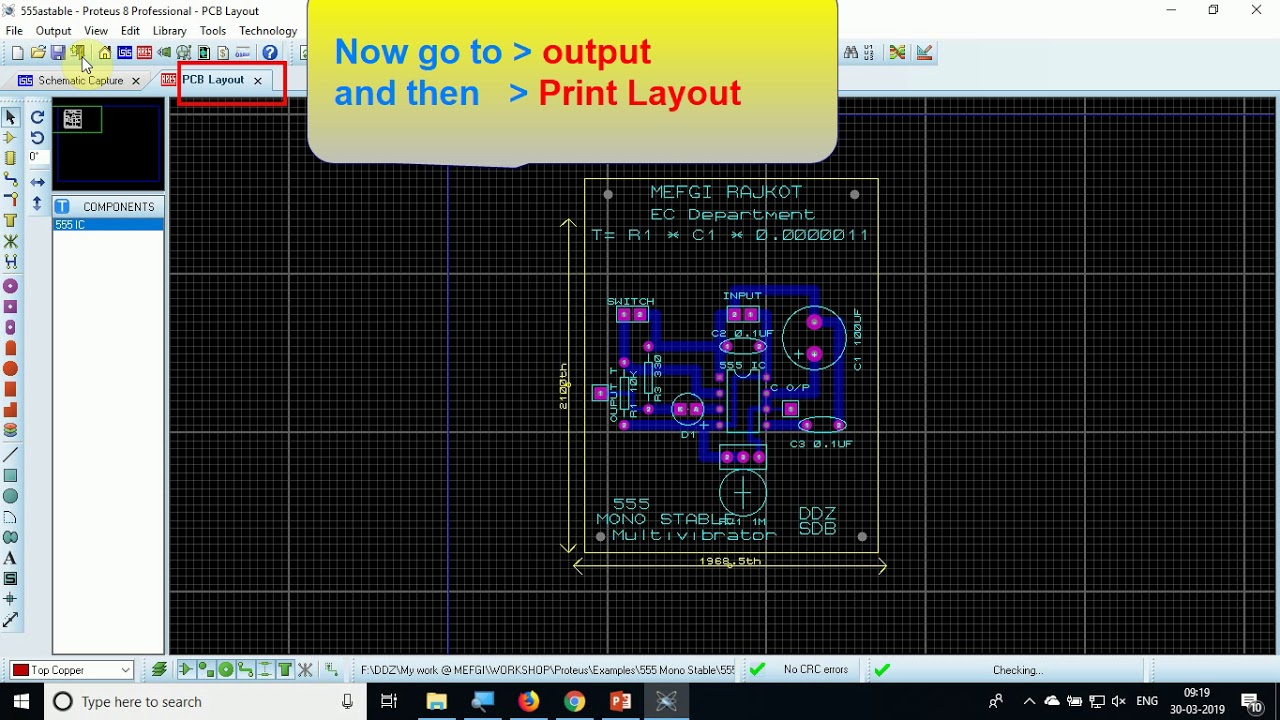The height and width of the screenshot is (720, 1280).
Task: Select Connectivity Highlight tool
Action: click(10, 262)
